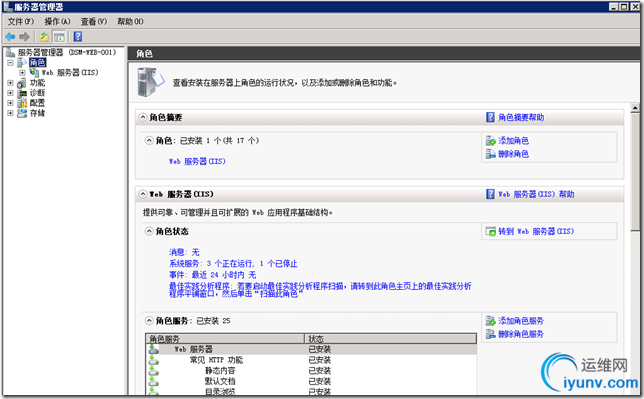Click the 状态 column header
Image resolution: width=644 pixels, height=399 pixels.
pos(391,339)
